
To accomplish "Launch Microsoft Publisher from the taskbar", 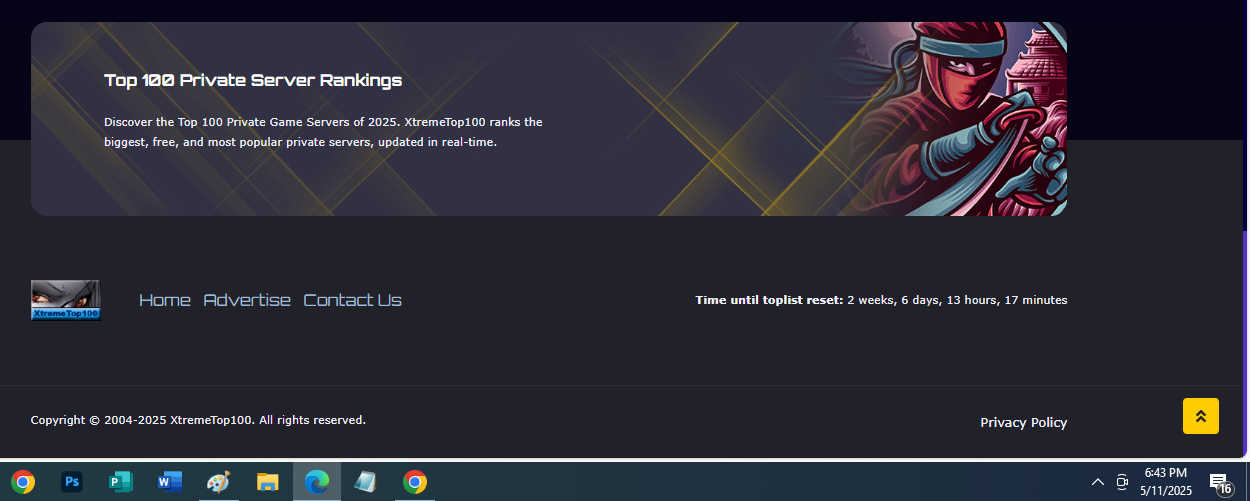I will pyautogui.click(x=120, y=482).
